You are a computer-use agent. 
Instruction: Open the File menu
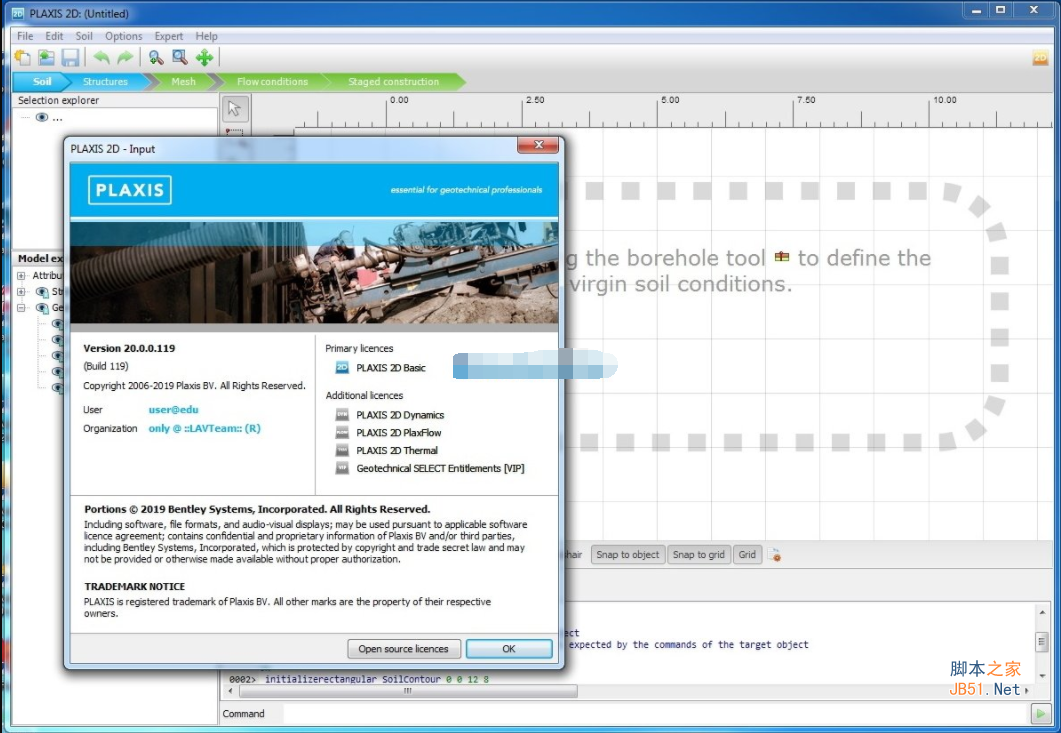point(25,36)
